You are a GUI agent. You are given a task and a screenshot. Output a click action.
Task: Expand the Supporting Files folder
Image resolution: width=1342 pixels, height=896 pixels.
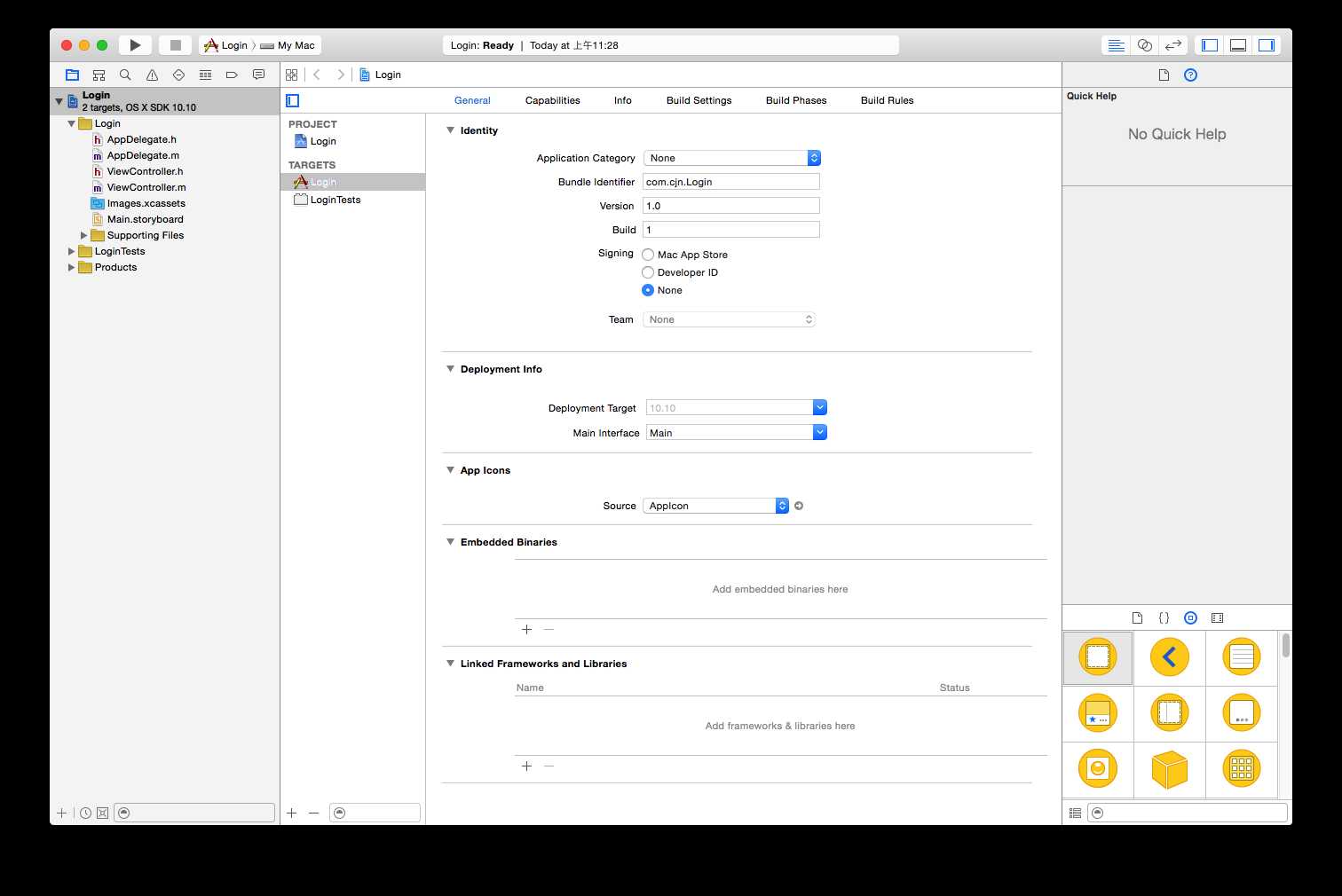[x=83, y=236]
